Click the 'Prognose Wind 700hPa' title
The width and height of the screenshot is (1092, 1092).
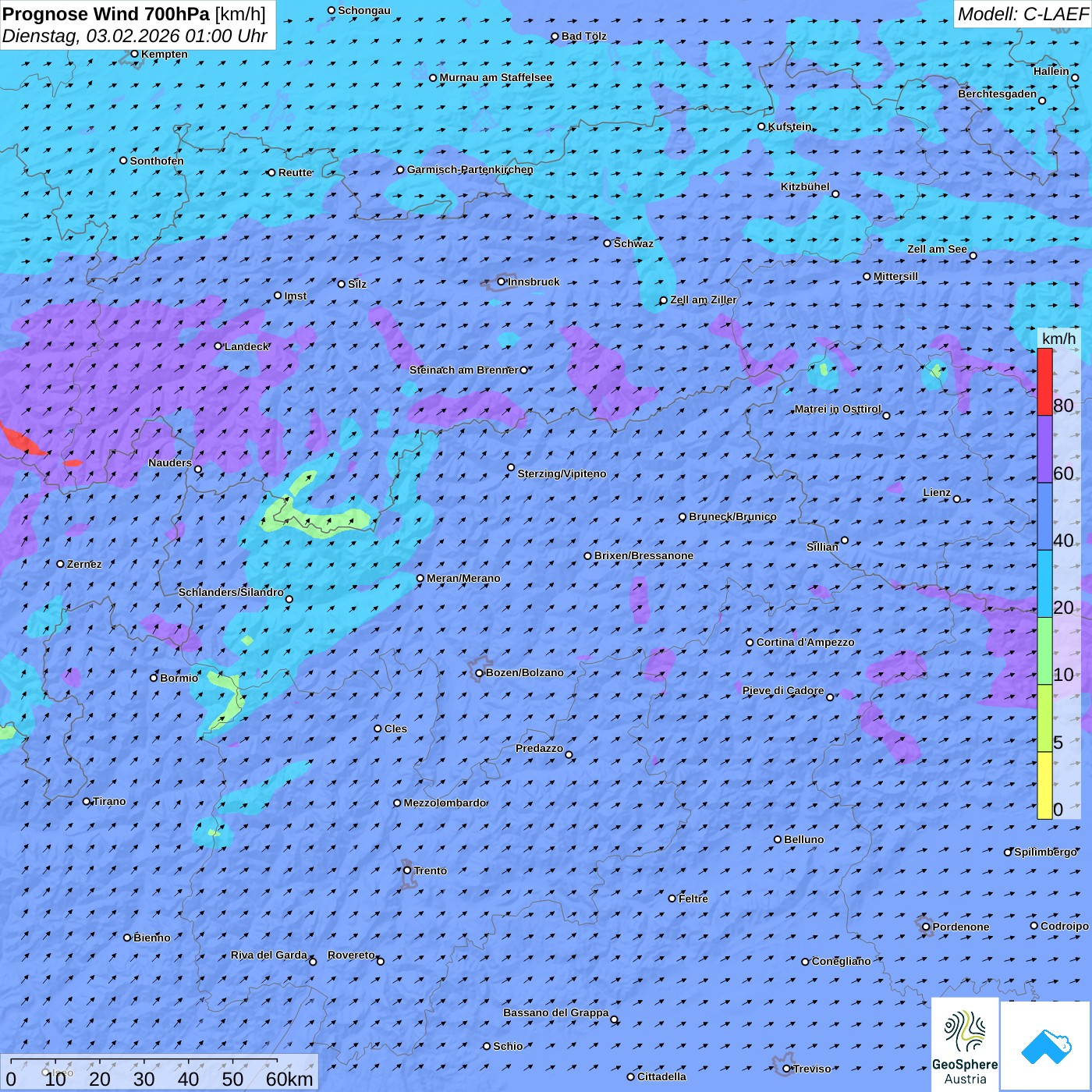106,14
